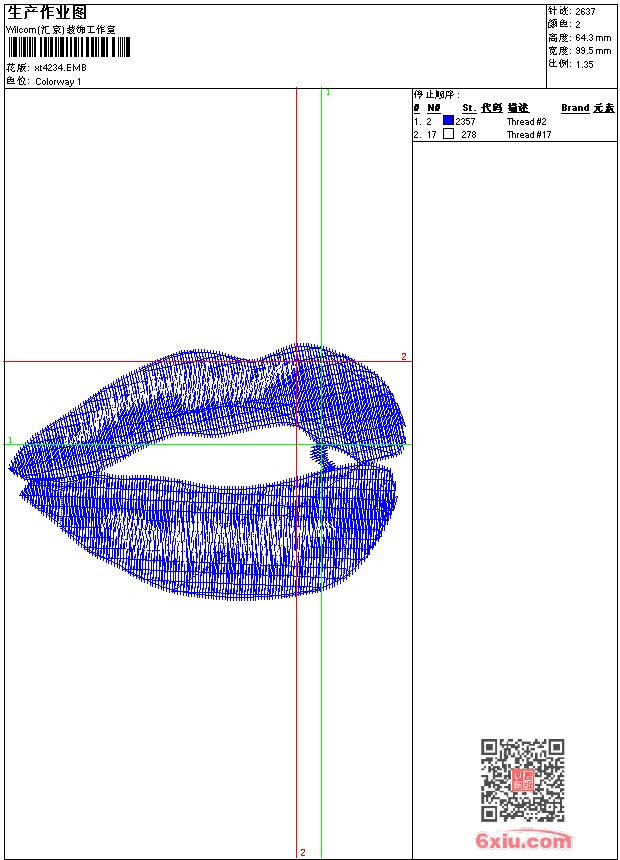Click the blue swatch for Thread #2
The height and width of the screenshot is (860, 620).
(x=448, y=121)
